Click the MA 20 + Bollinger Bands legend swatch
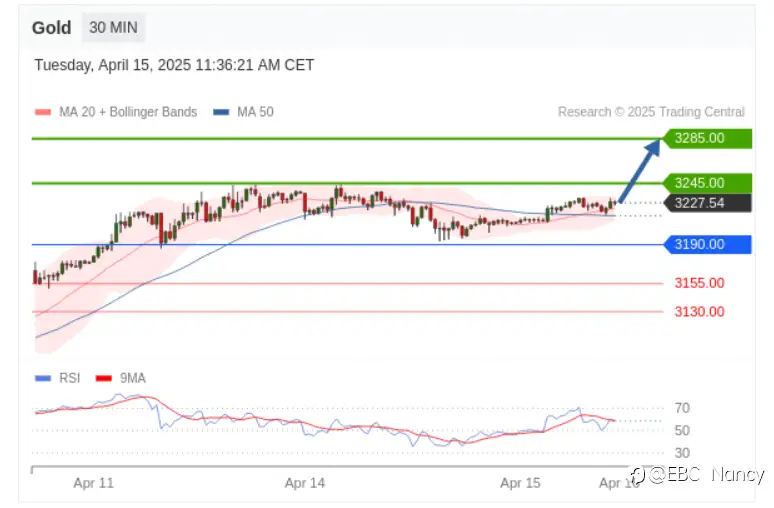This screenshot has width=774, height=508. pos(43,112)
